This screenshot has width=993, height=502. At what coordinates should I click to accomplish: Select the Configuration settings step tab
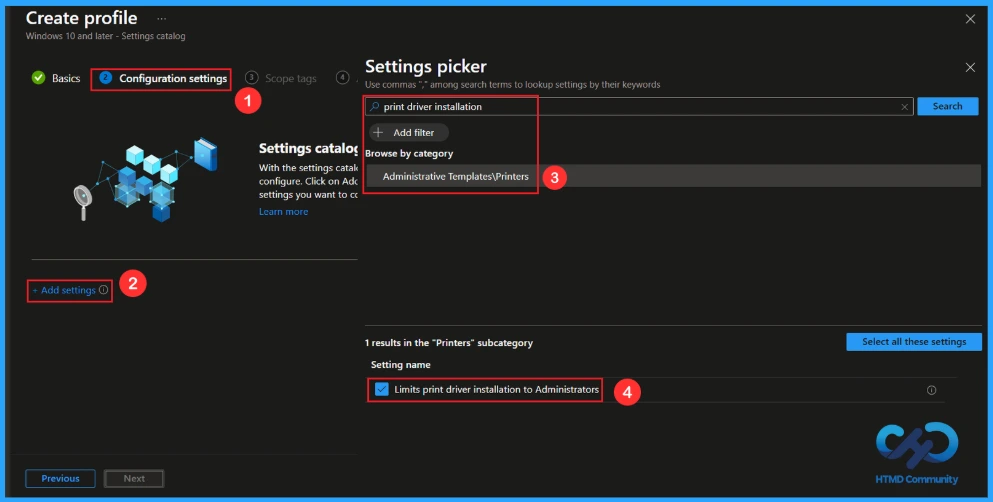click(x=163, y=78)
